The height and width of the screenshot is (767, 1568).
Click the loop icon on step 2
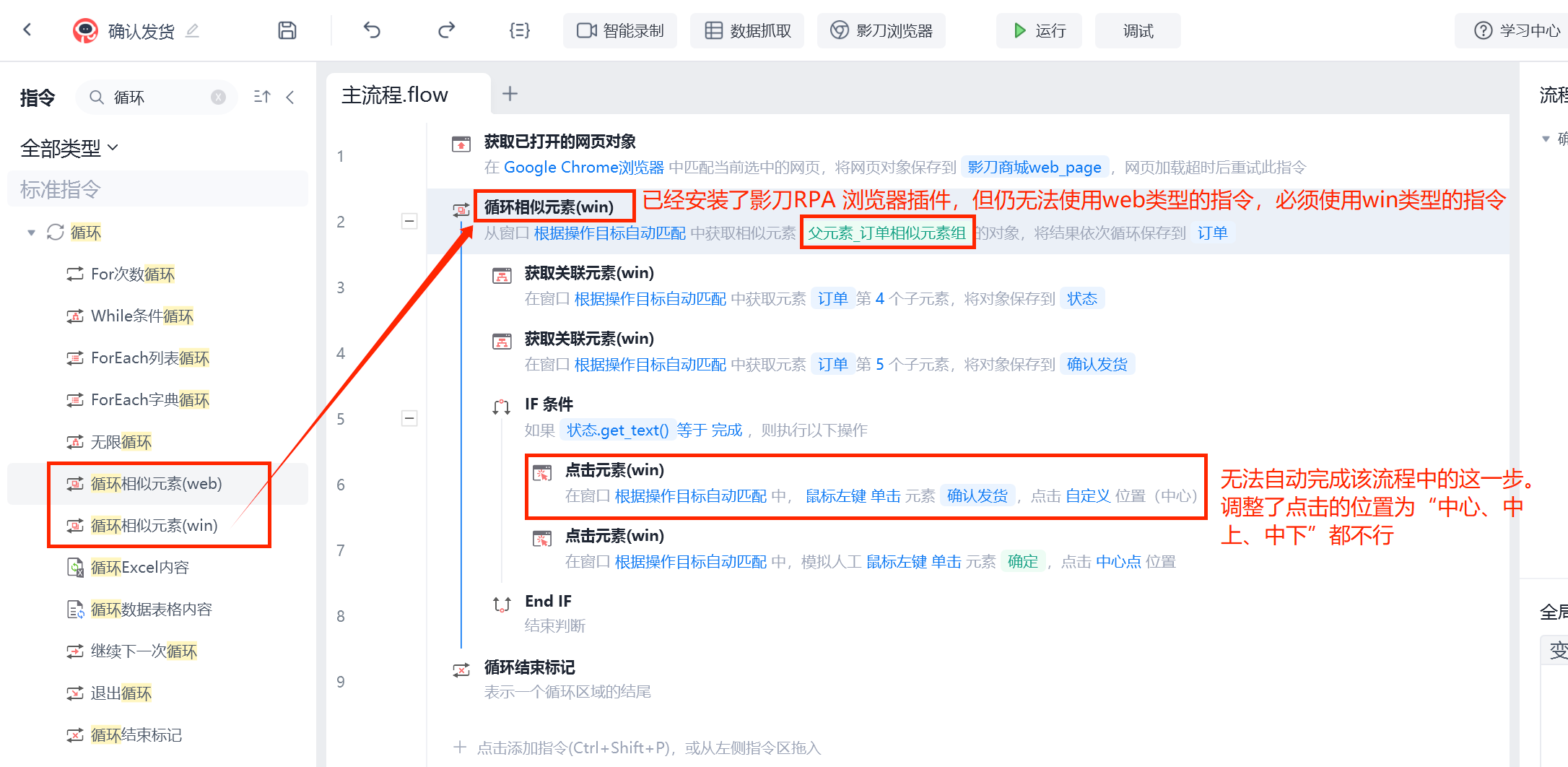[461, 209]
